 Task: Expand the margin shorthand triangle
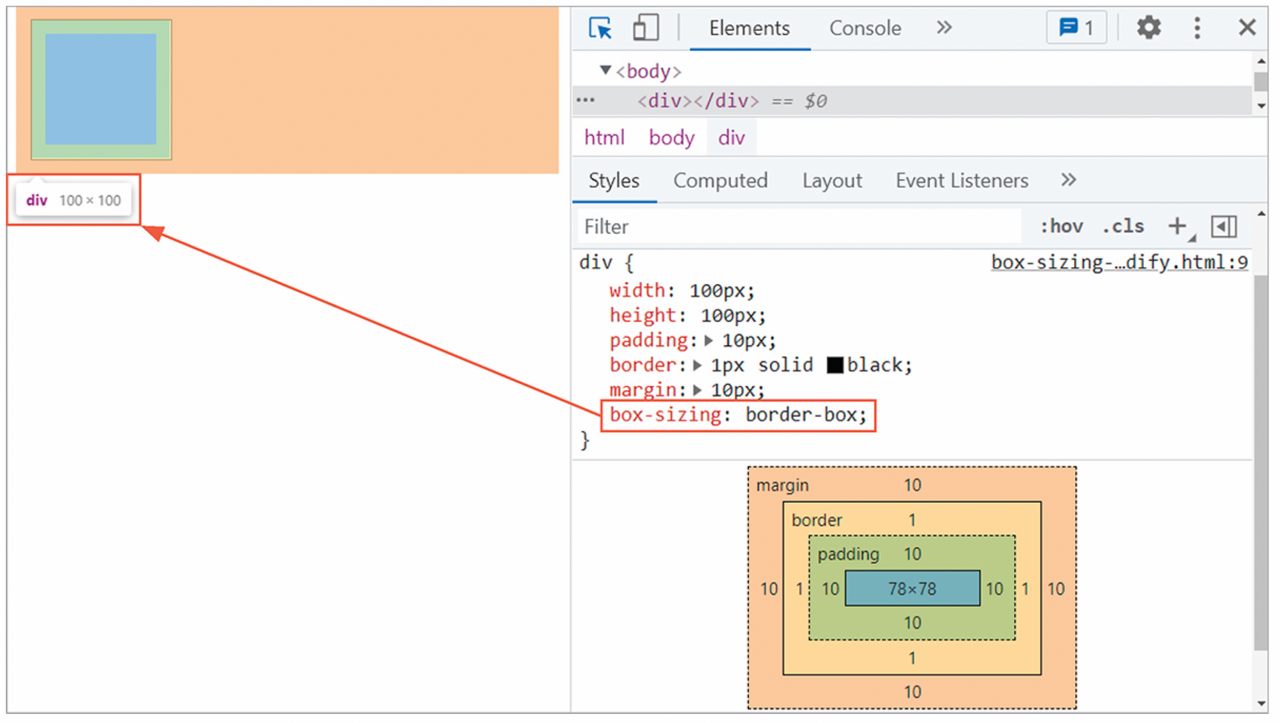point(698,391)
